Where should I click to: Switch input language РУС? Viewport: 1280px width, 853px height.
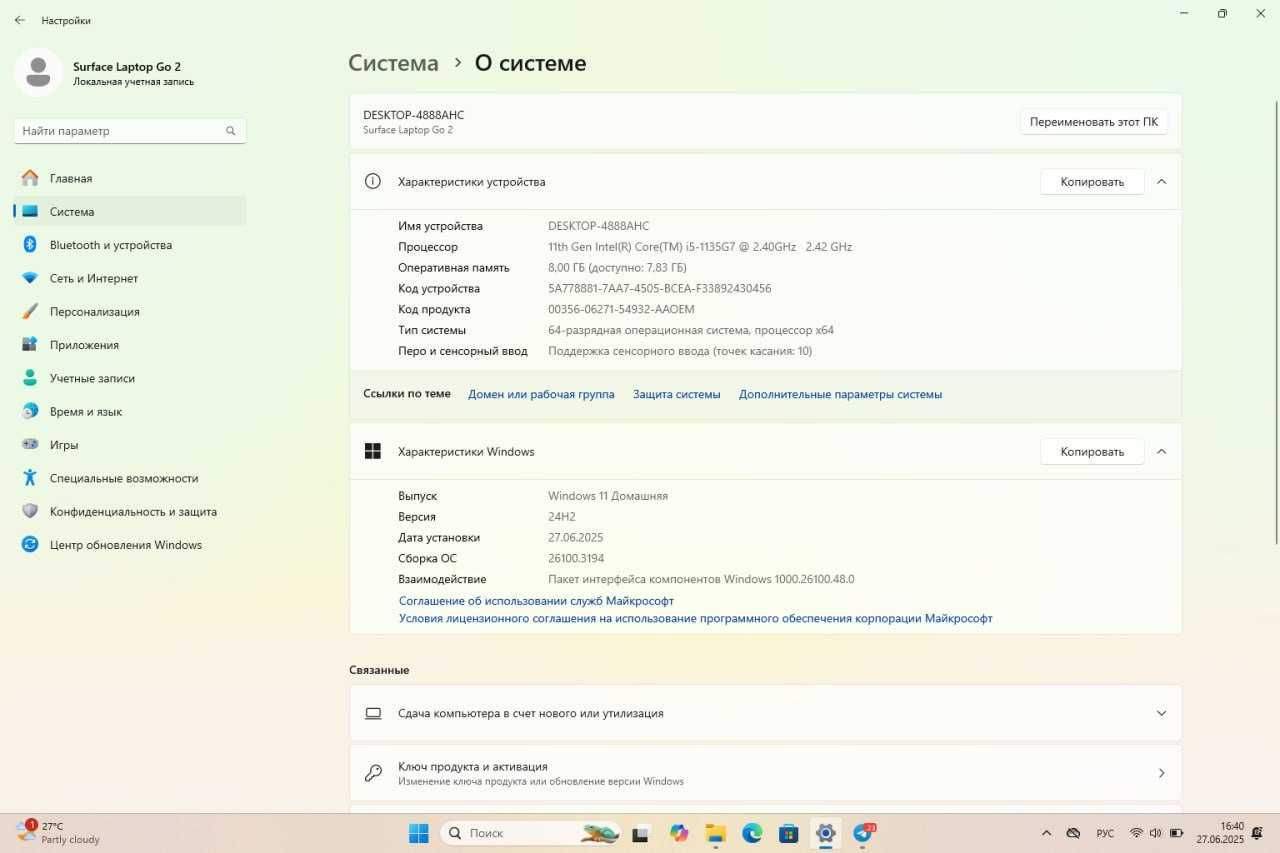1105,833
